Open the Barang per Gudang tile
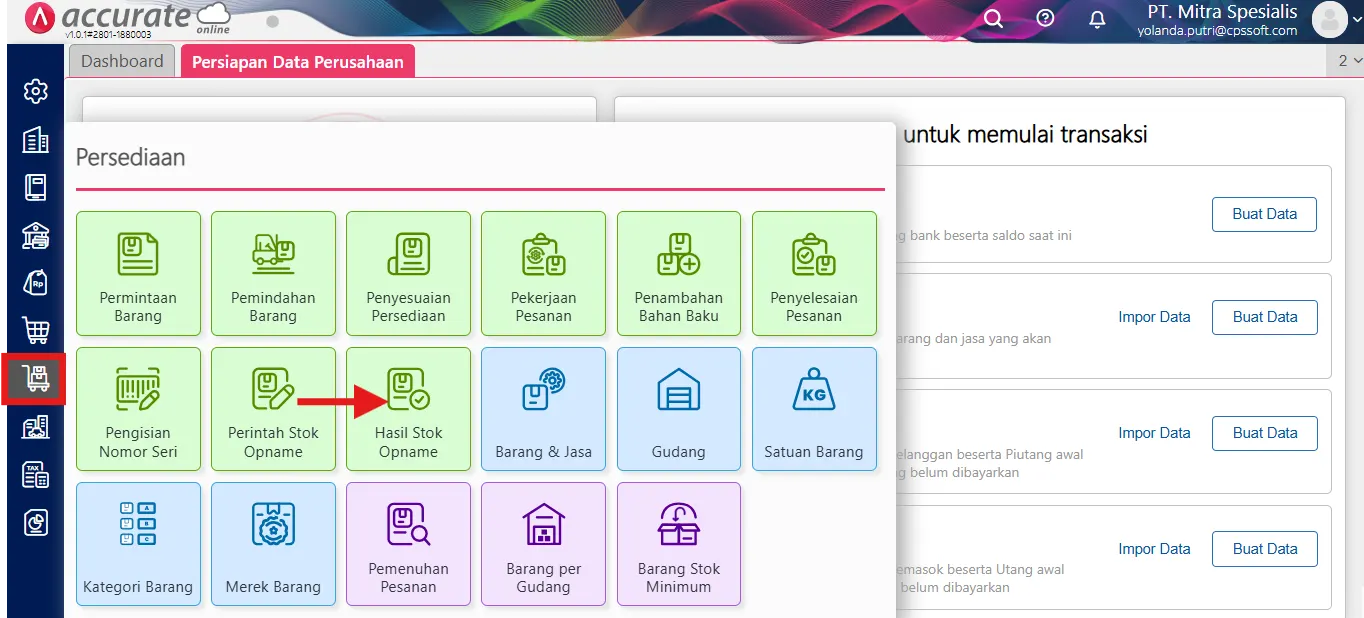Image resolution: width=1364 pixels, height=618 pixels. (x=543, y=544)
